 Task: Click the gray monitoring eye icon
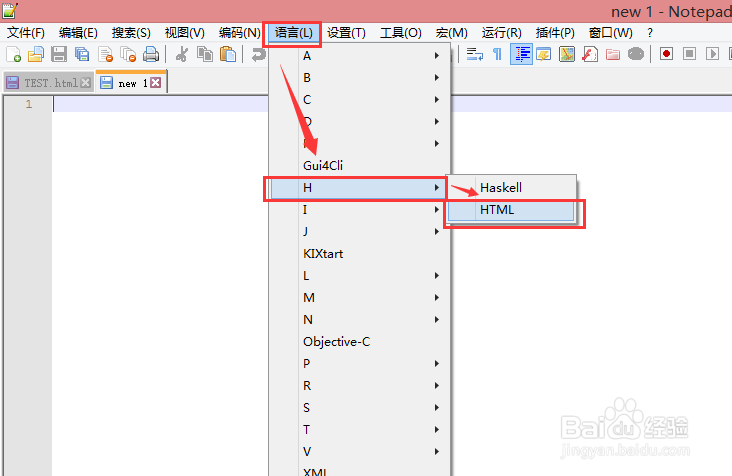click(x=635, y=55)
